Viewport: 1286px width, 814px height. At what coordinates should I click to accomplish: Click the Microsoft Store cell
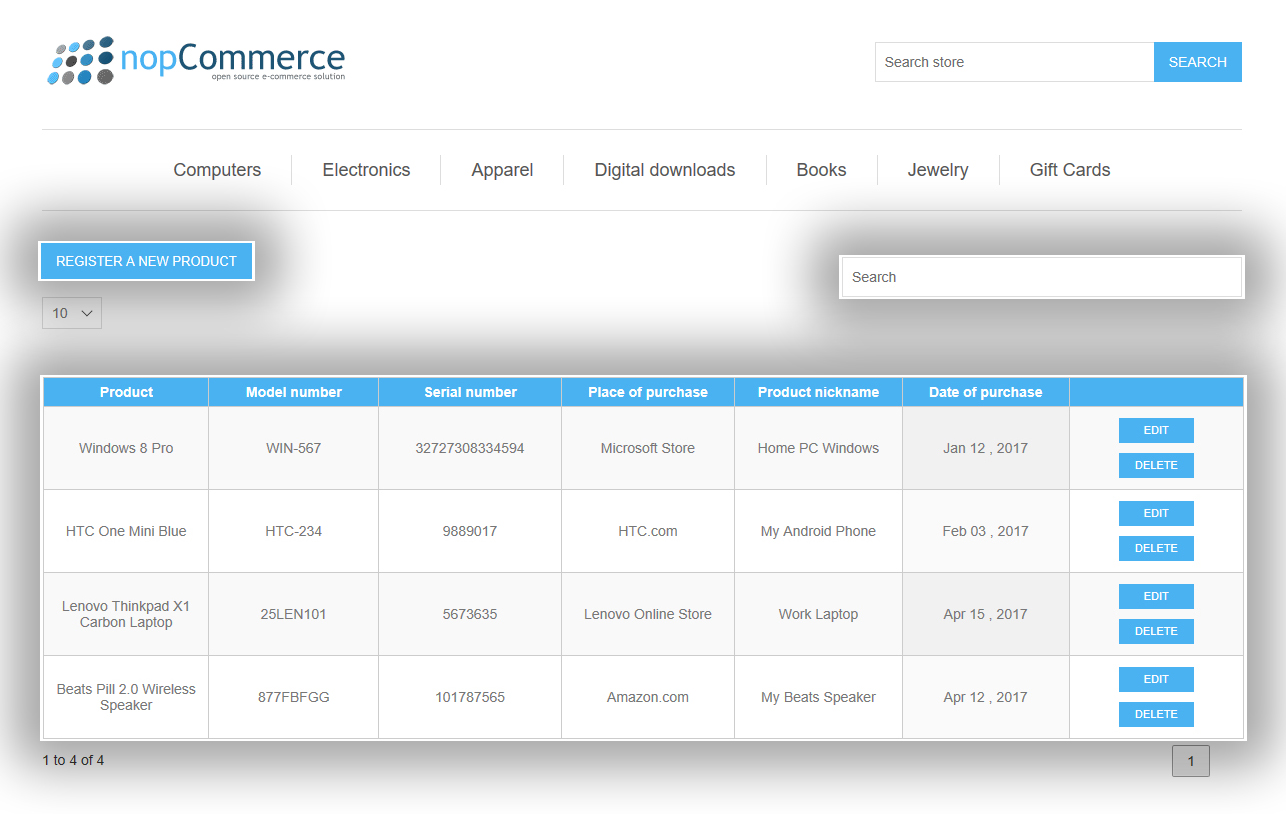coord(648,448)
